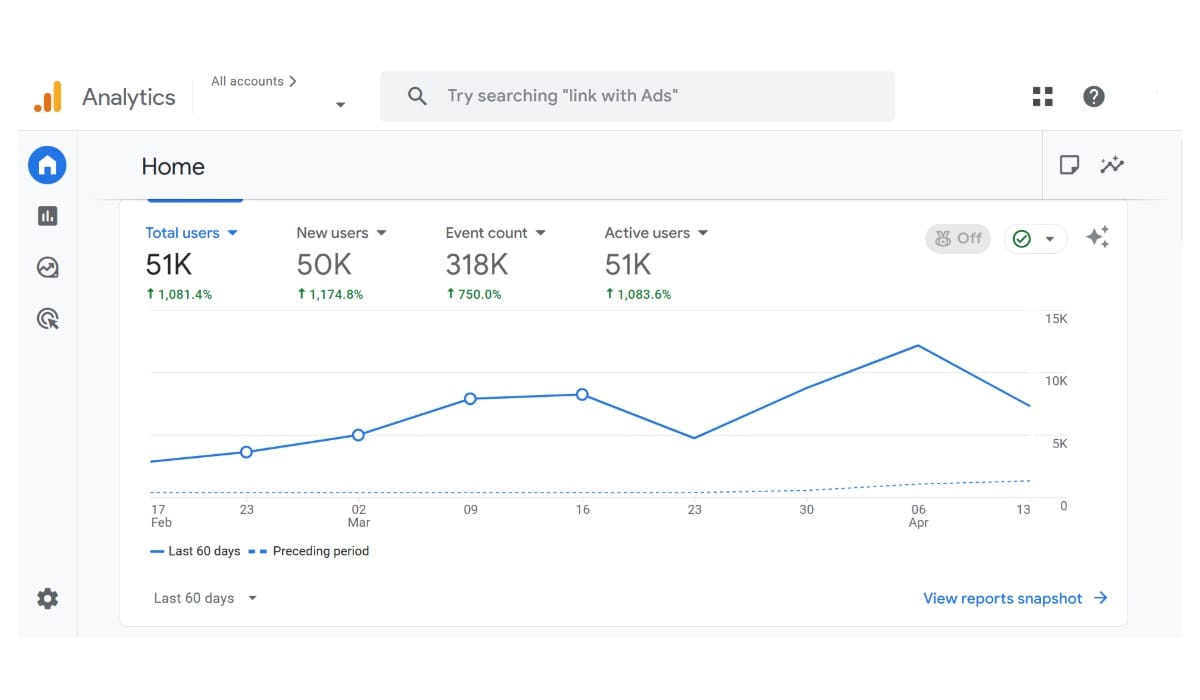Change the Last 60 days date range

[x=205, y=598]
